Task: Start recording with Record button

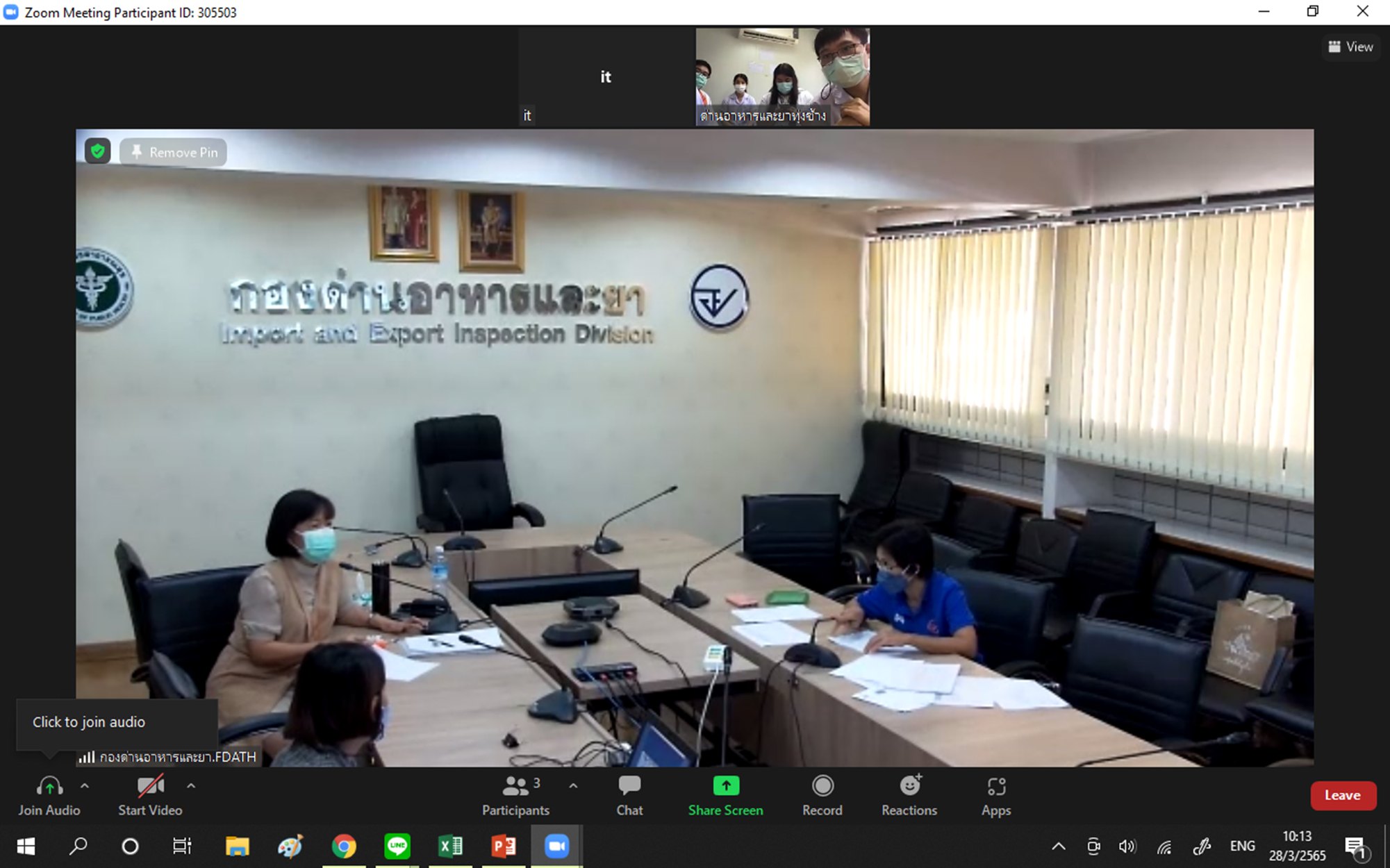Action: point(822,796)
